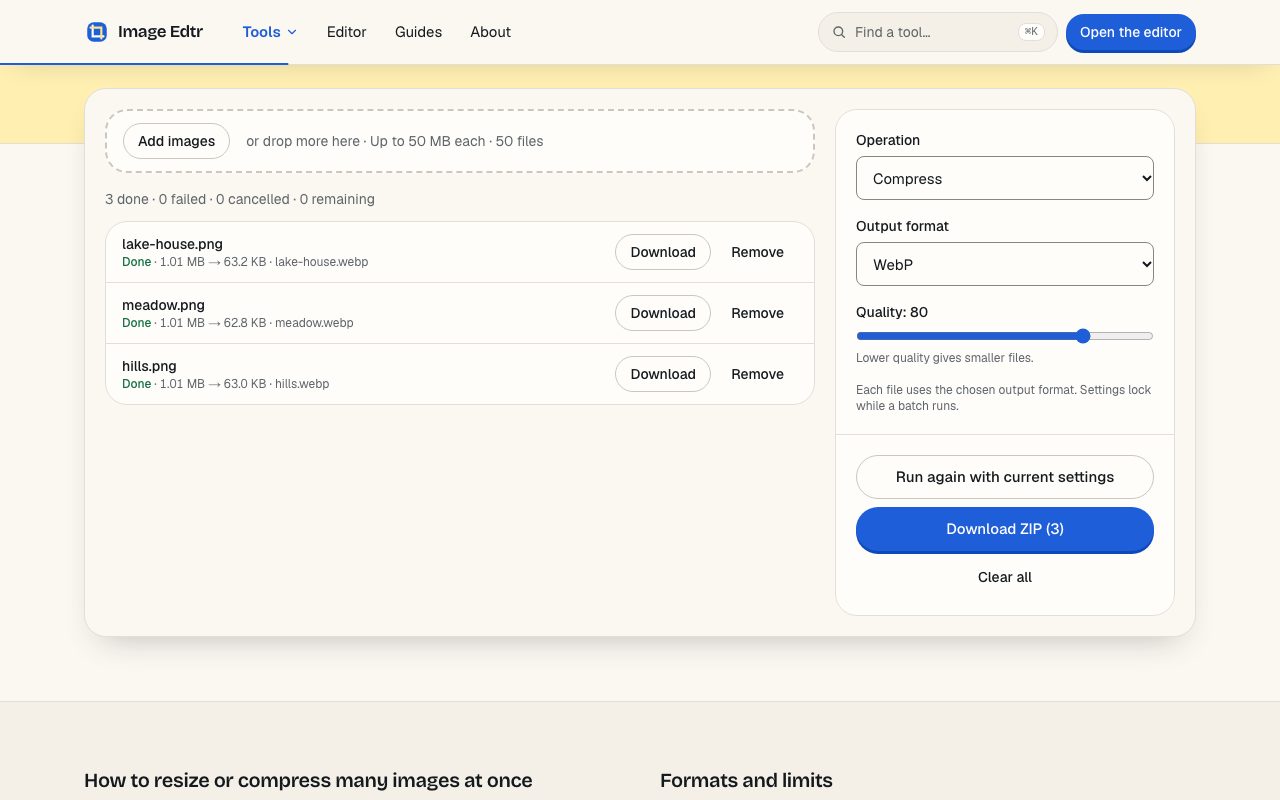The width and height of the screenshot is (1280, 800).
Task: Click the ⌘K shortcut badge
Action: (x=1031, y=32)
